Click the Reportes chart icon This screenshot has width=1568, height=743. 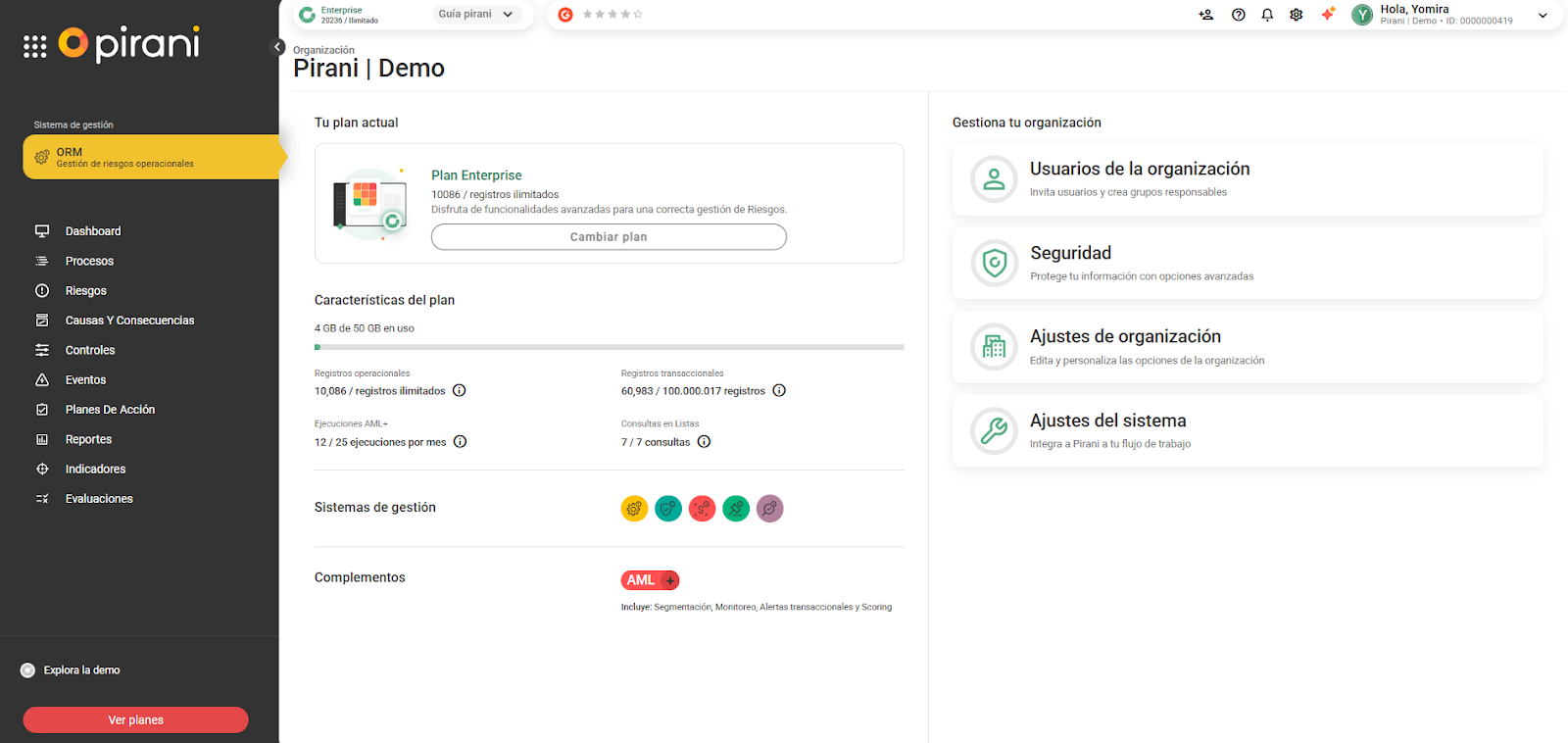[x=42, y=439]
